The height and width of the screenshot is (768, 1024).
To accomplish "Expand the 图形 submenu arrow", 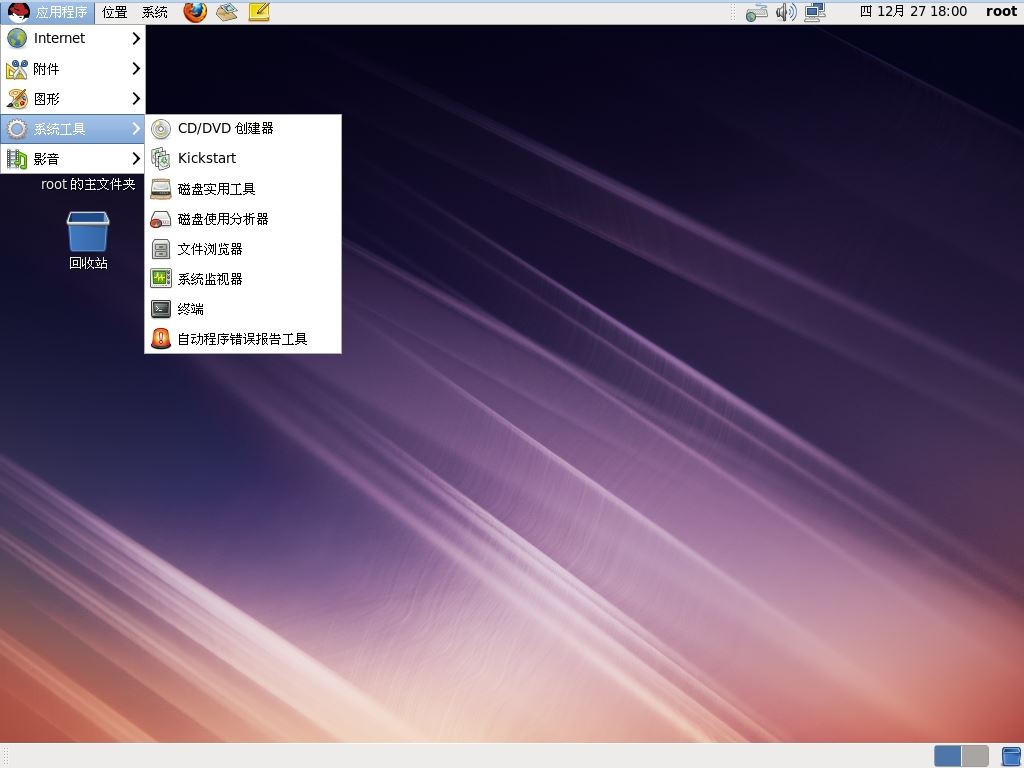I will [x=136, y=99].
